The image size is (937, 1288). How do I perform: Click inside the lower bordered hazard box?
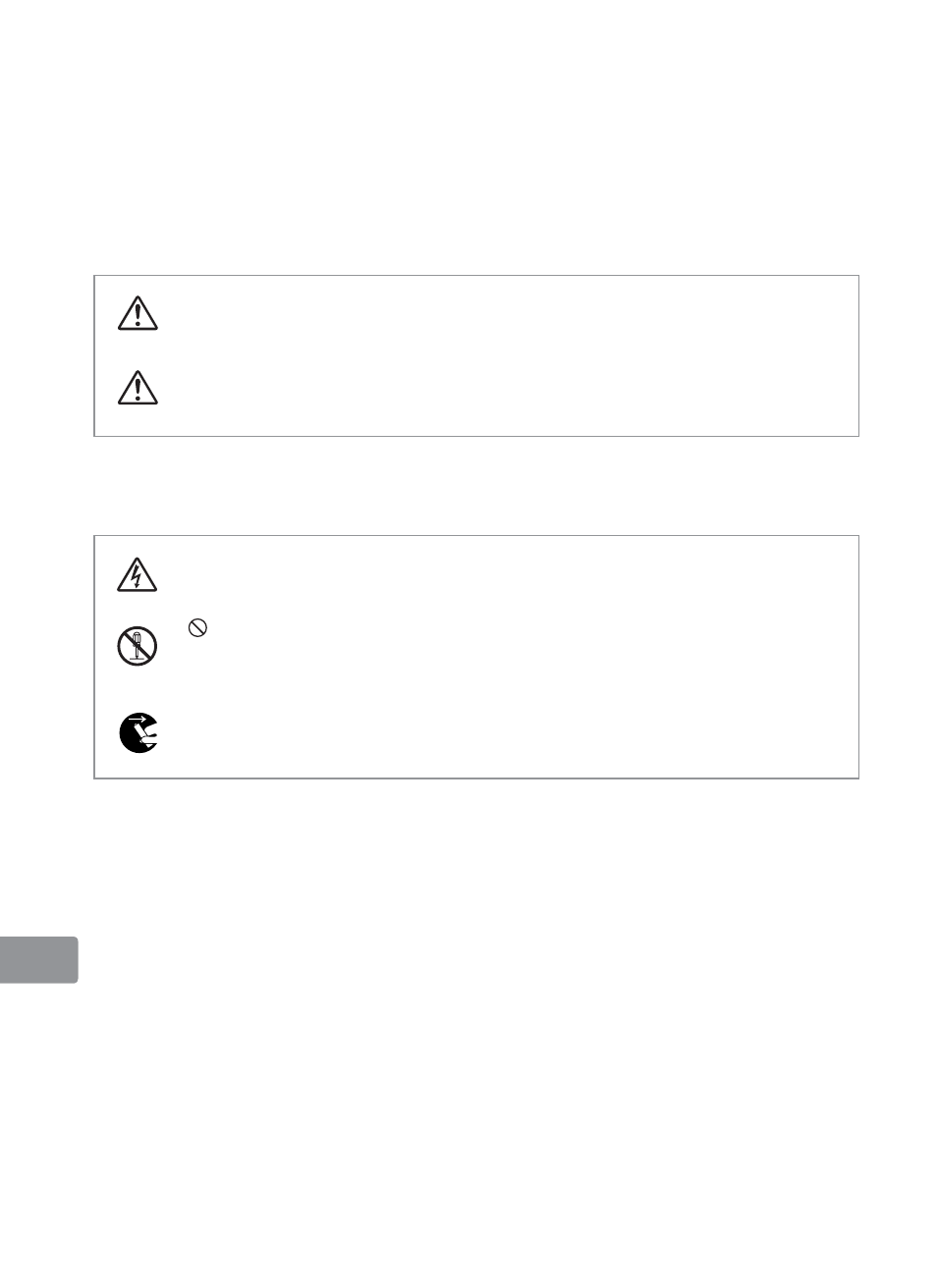476,657
